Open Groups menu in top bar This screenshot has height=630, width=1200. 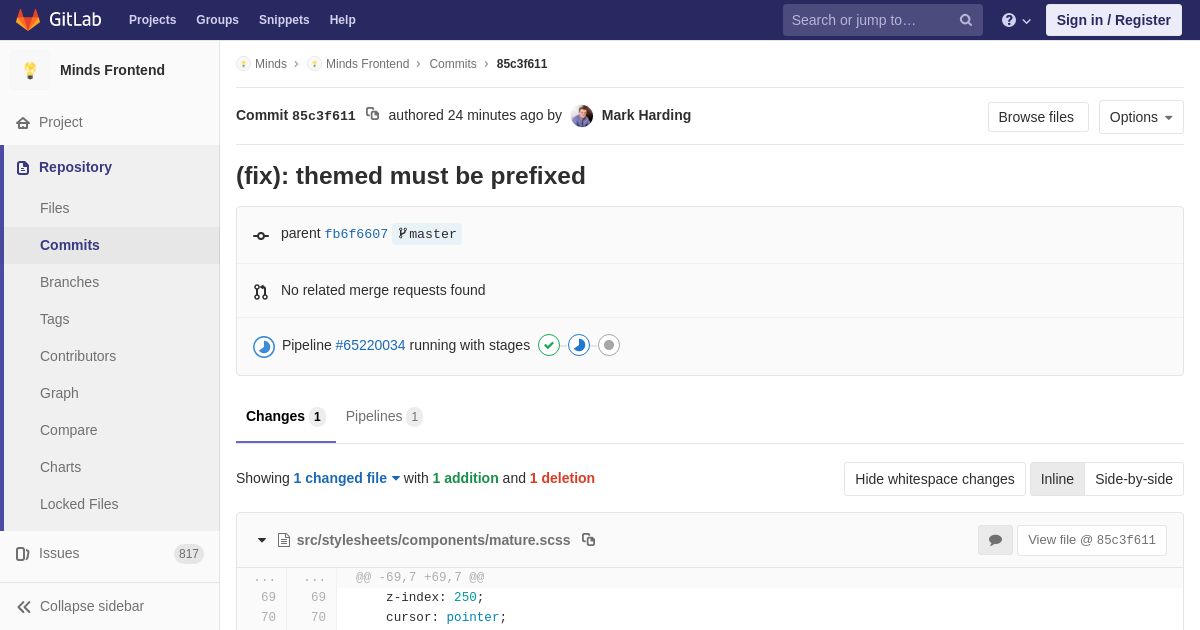(217, 20)
